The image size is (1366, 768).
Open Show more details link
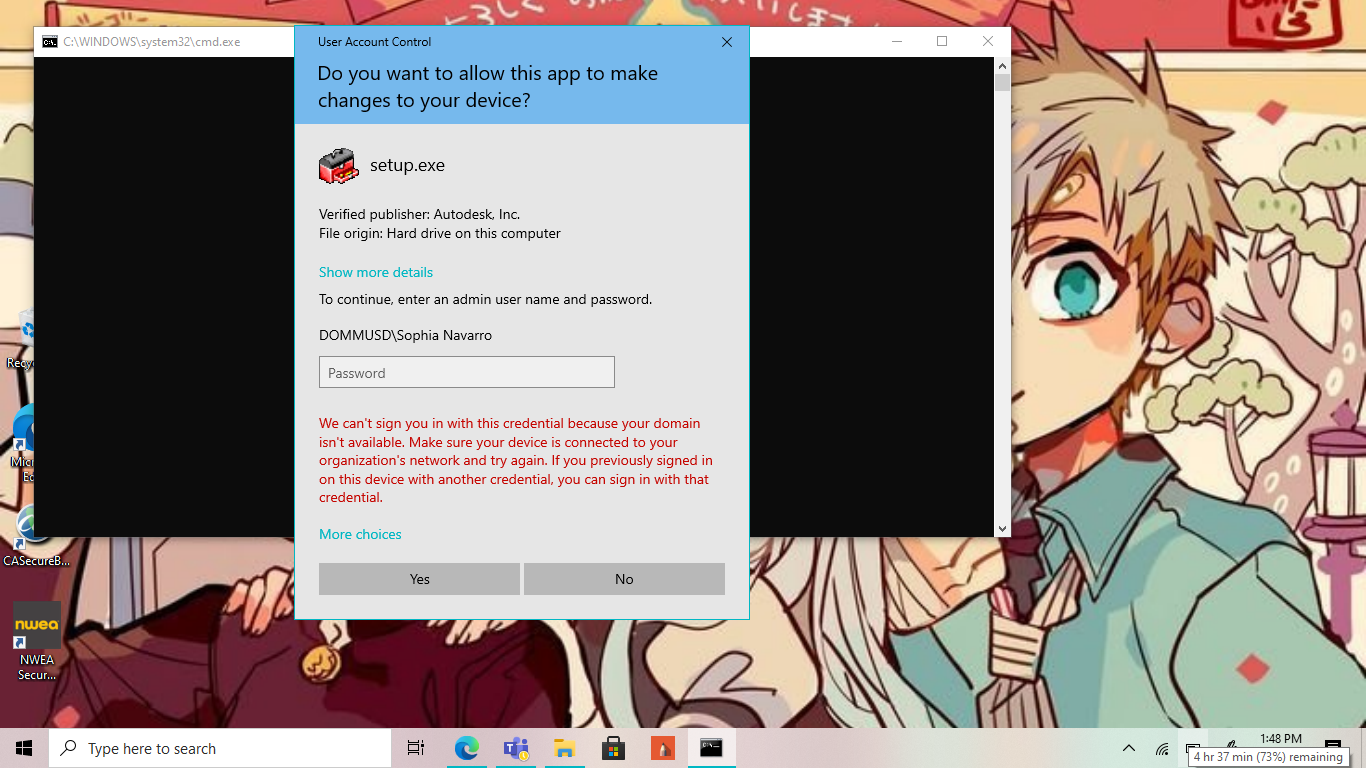(x=376, y=272)
